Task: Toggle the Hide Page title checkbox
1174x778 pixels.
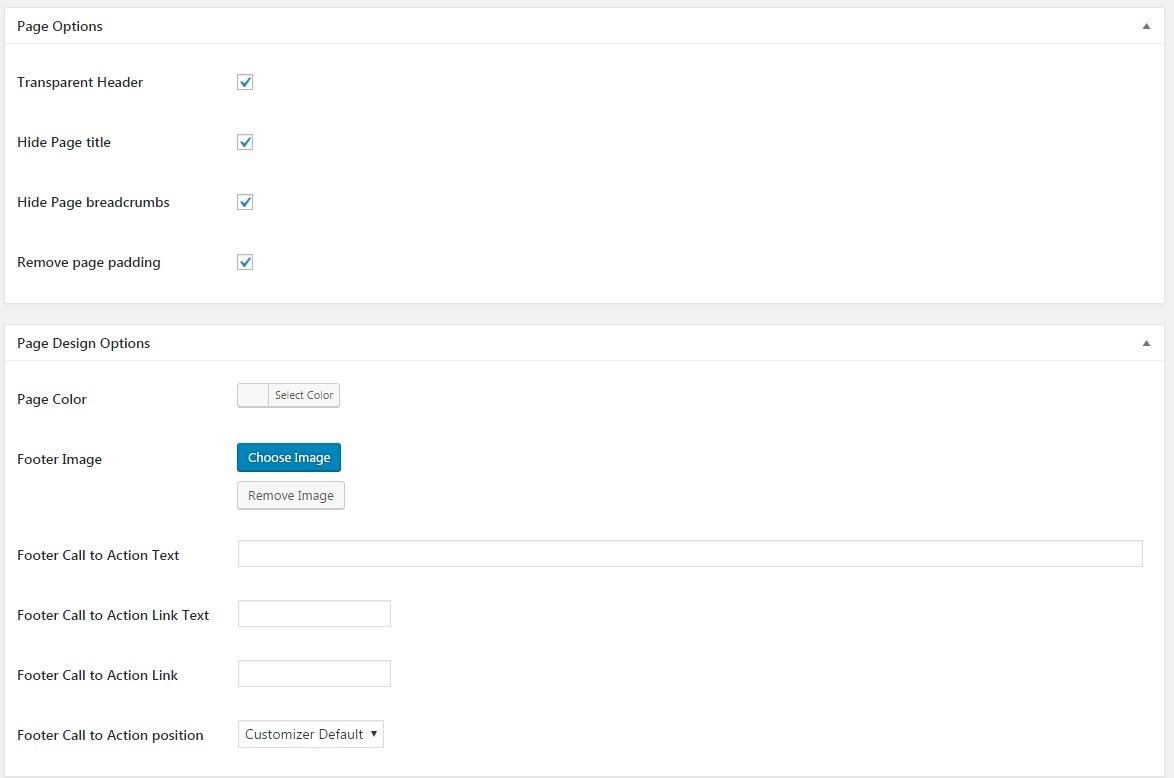Action: (x=245, y=142)
